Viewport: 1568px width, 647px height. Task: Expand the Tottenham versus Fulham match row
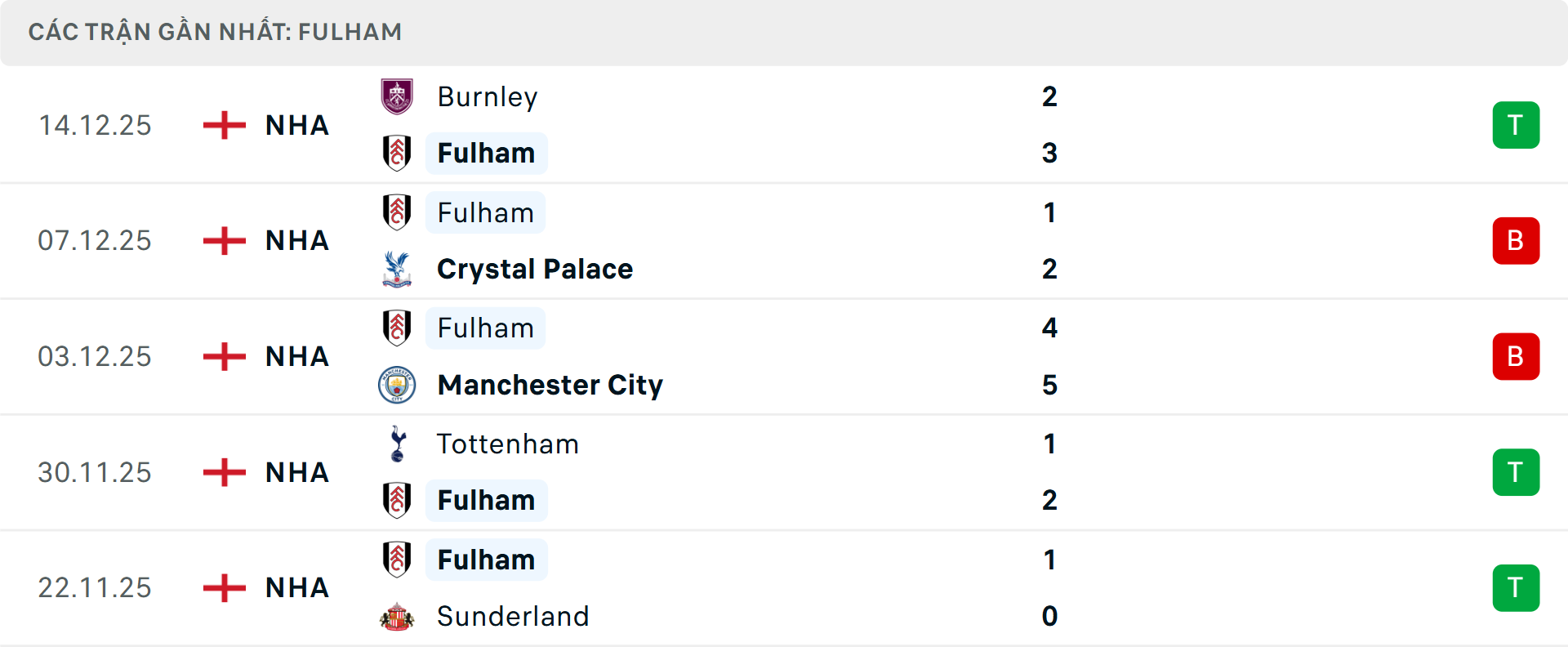click(784, 472)
